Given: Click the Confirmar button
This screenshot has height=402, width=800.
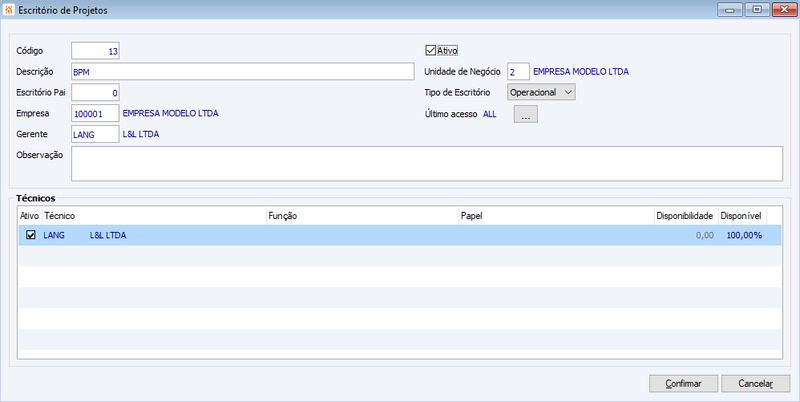Looking at the screenshot, I should (x=683, y=384).
